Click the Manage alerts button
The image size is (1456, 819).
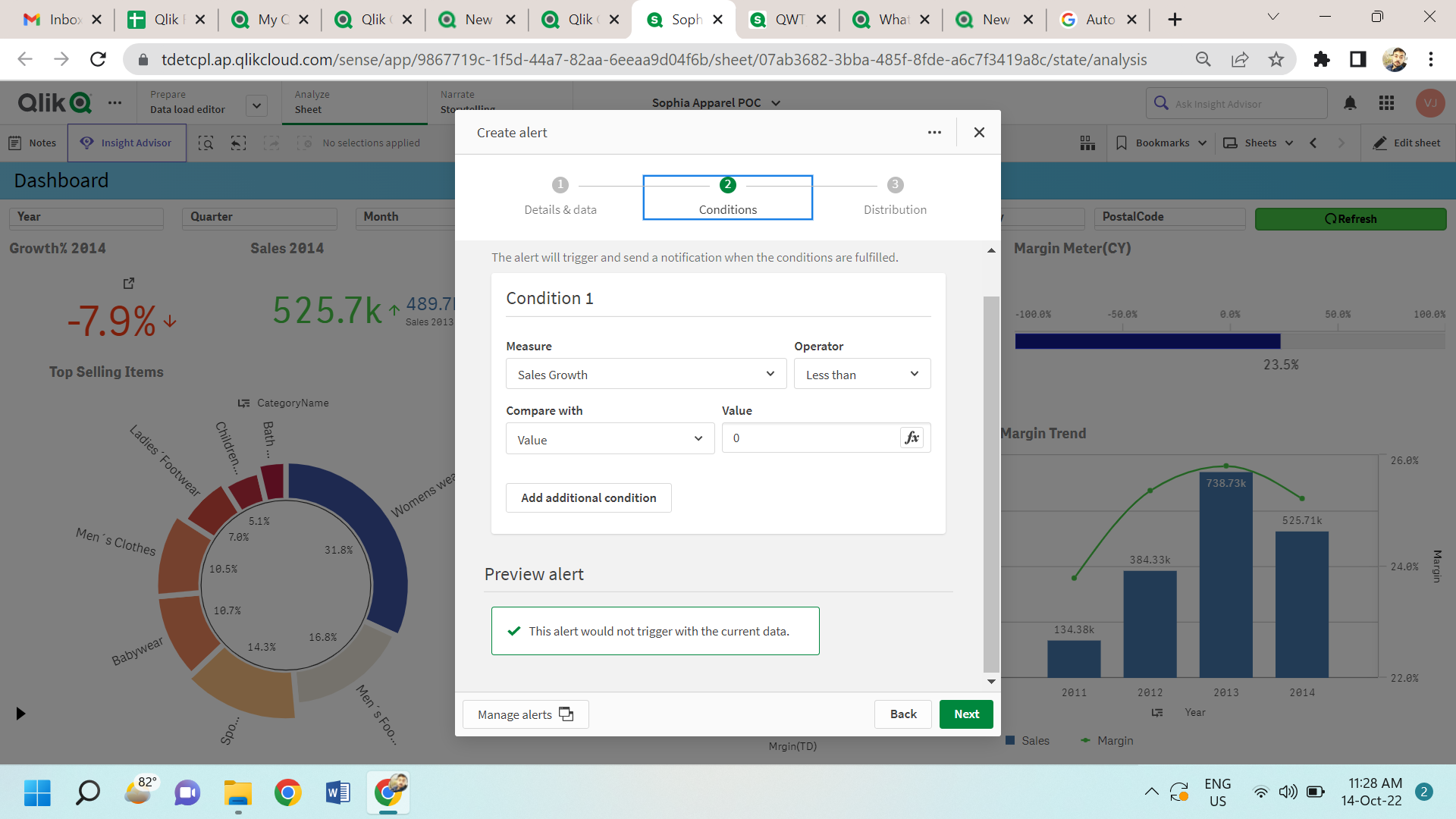point(525,714)
